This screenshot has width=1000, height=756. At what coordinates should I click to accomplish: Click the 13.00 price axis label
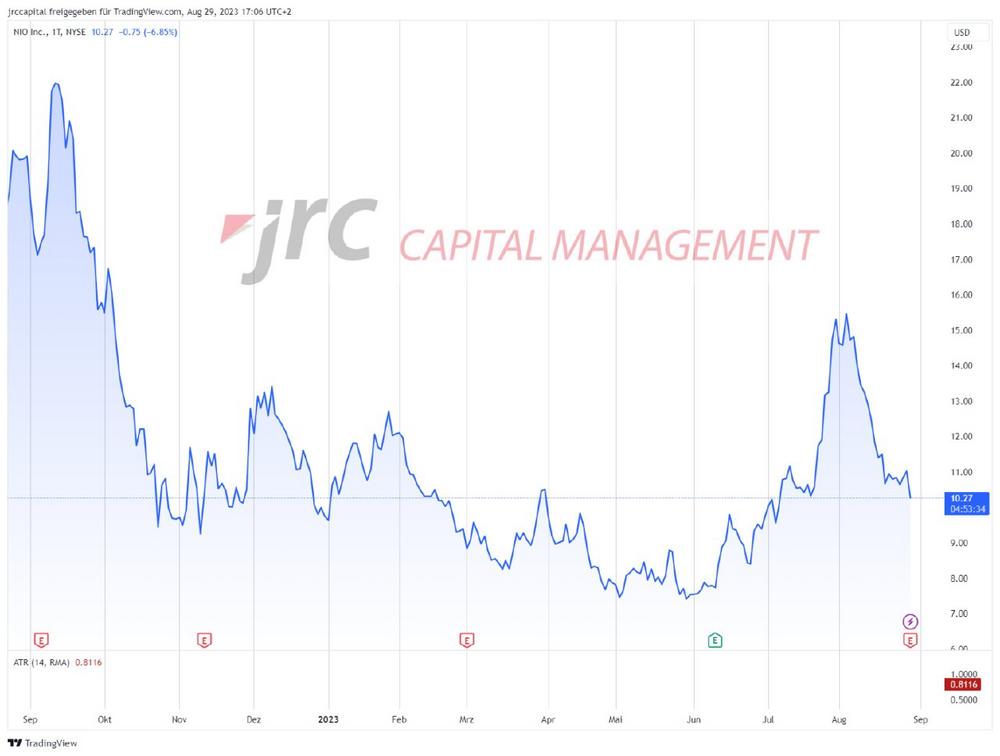(961, 401)
